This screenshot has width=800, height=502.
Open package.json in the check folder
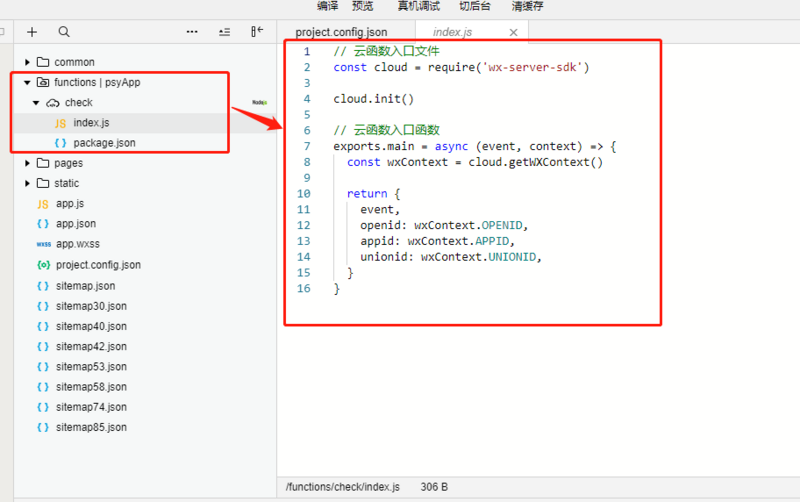tap(104, 143)
